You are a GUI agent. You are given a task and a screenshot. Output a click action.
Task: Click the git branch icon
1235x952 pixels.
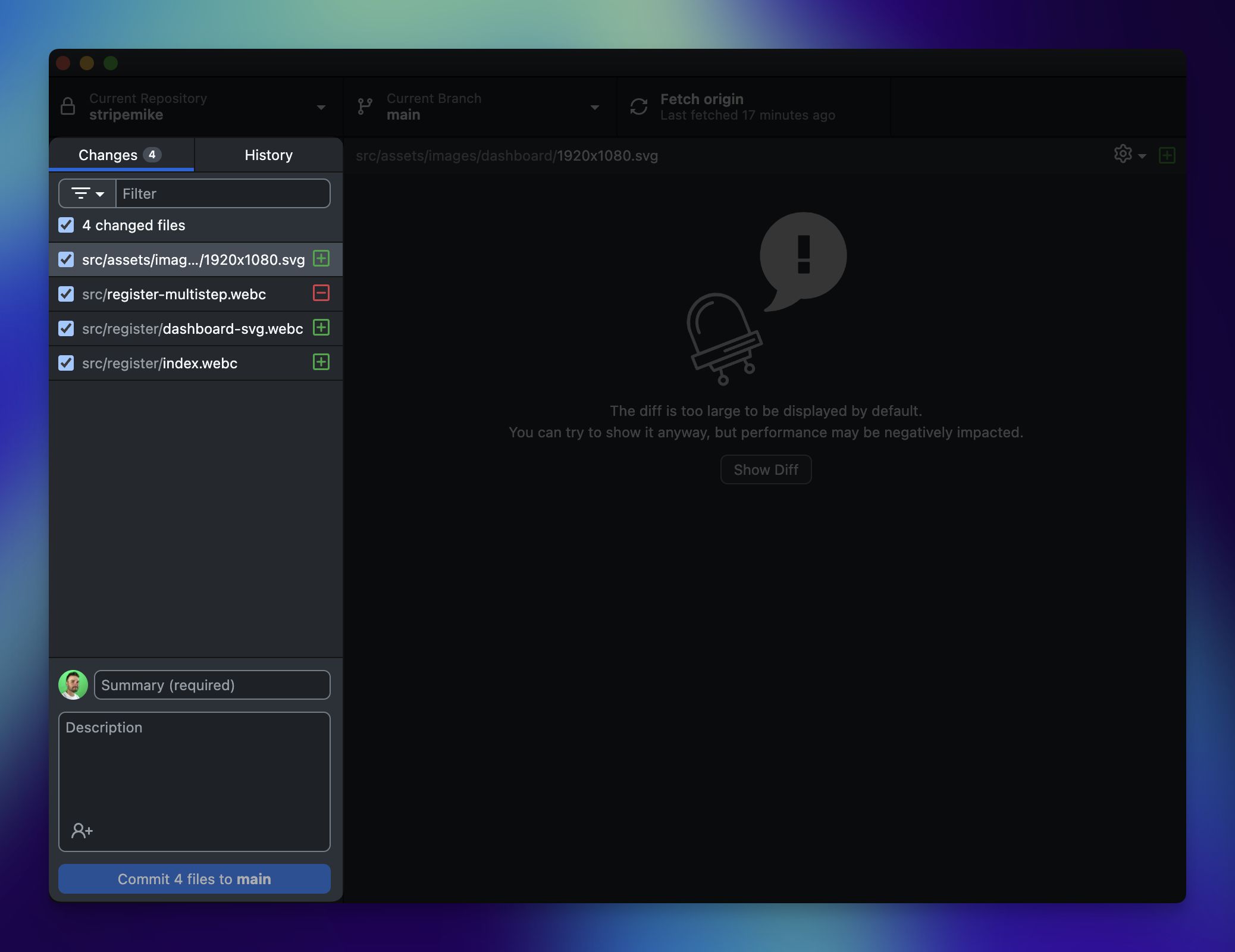point(365,107)
